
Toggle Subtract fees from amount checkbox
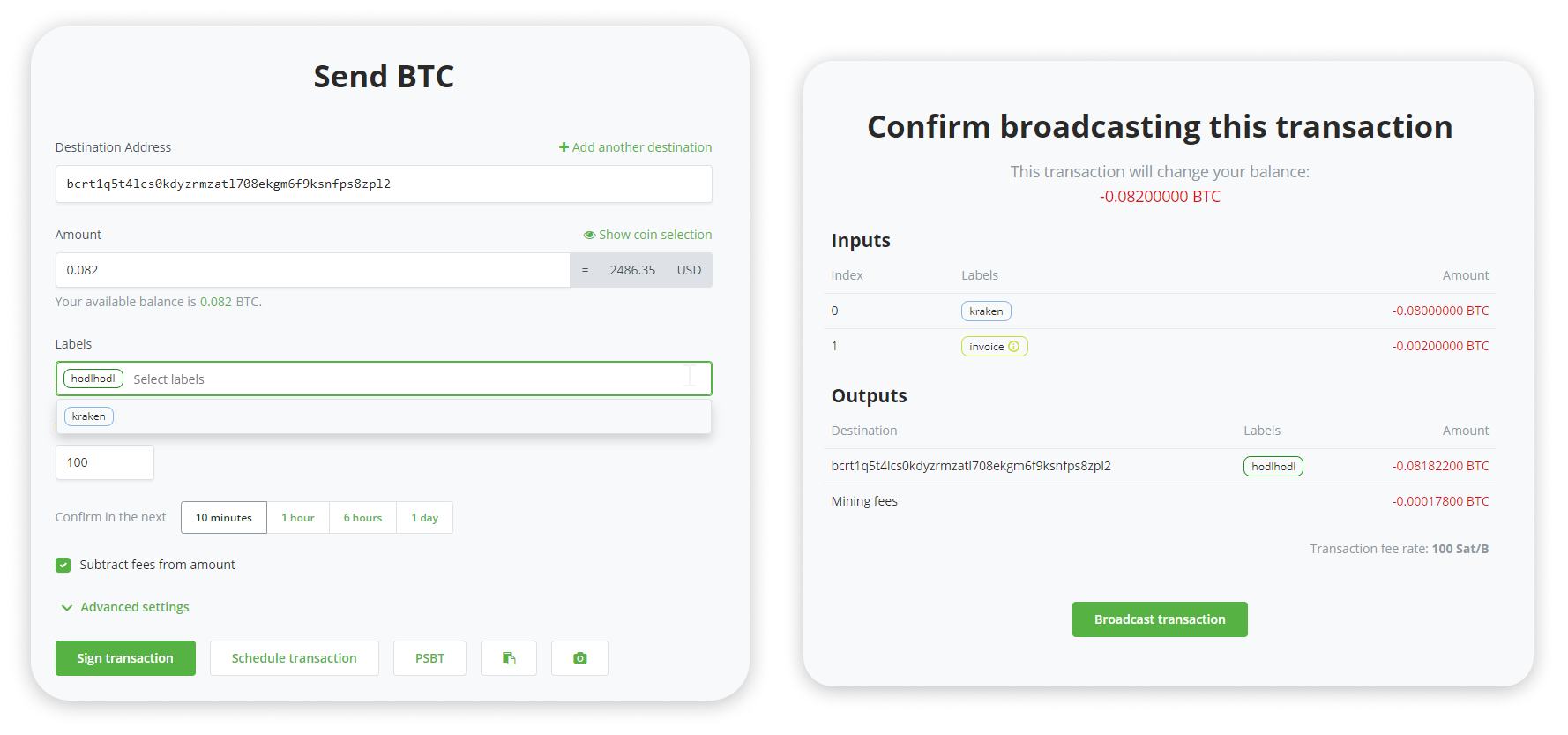[x=63, y=565]
